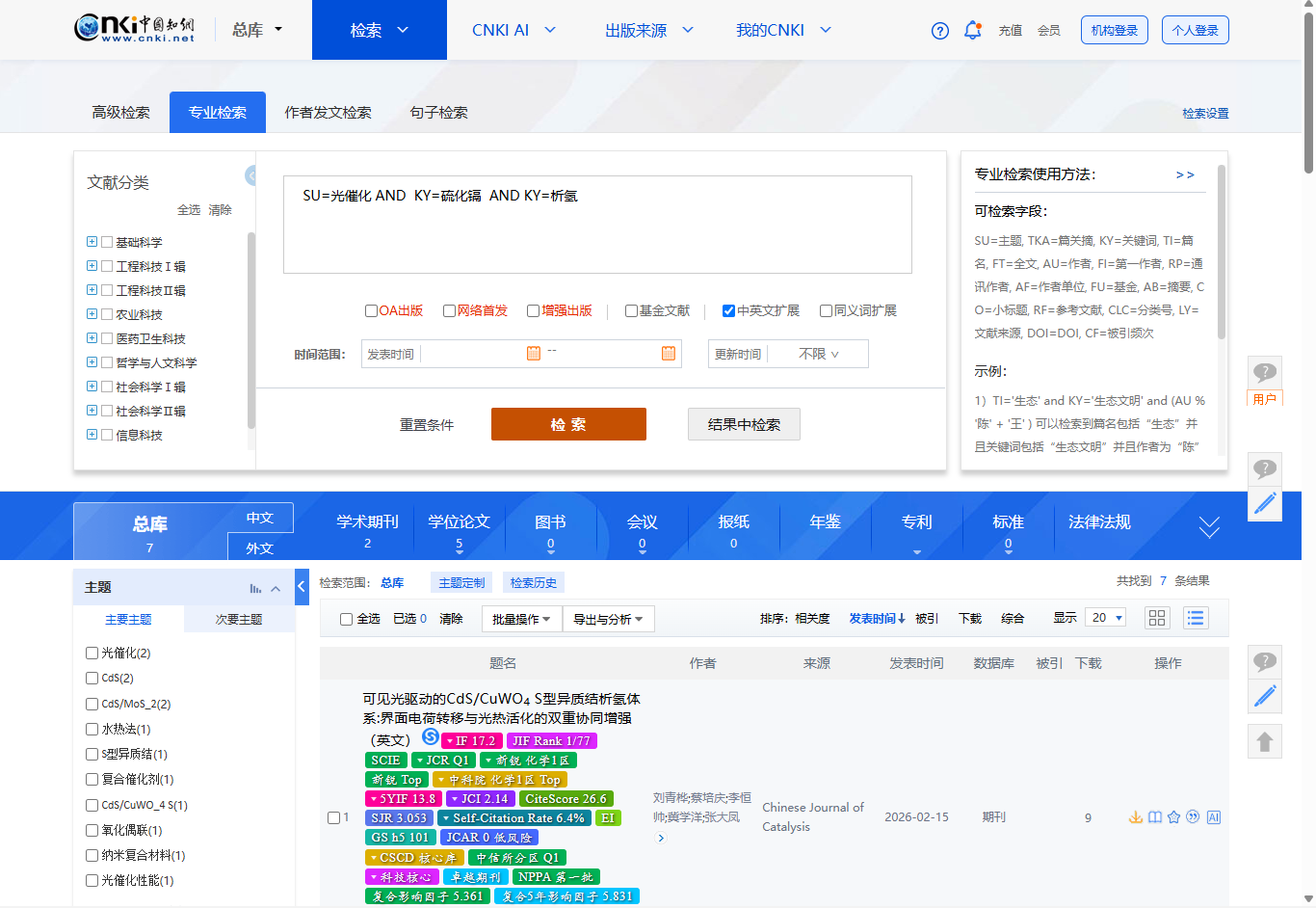Open the 导出与分析 dropdown
Image resolution: width=1316 pixels, height=908 pixels.
[608, 619]
